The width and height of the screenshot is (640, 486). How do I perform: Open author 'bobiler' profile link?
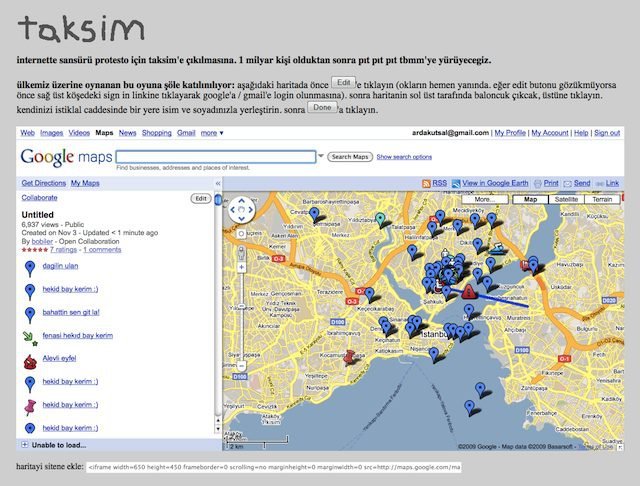coord(42,241)
